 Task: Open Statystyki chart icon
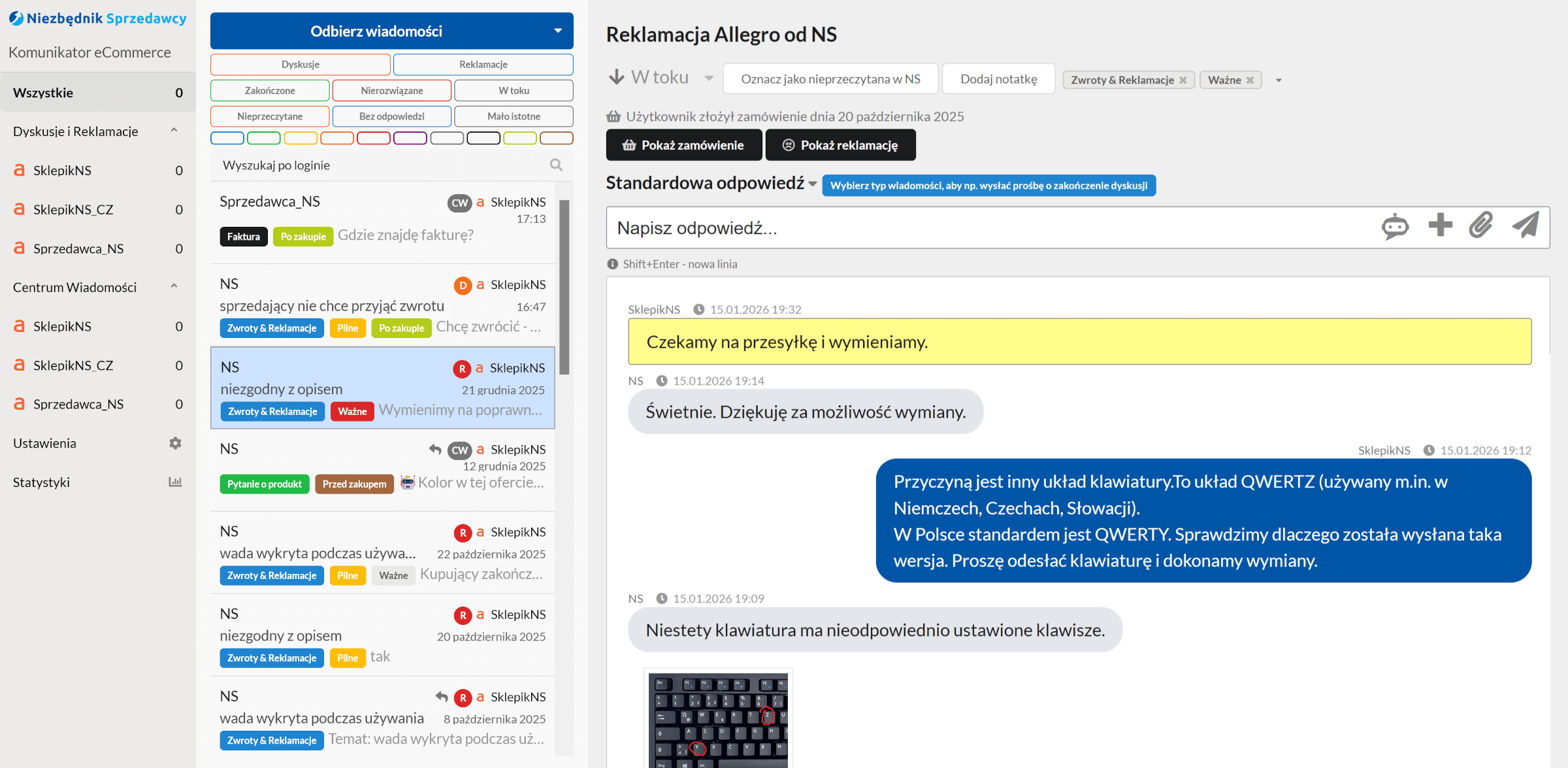point(175,482)
